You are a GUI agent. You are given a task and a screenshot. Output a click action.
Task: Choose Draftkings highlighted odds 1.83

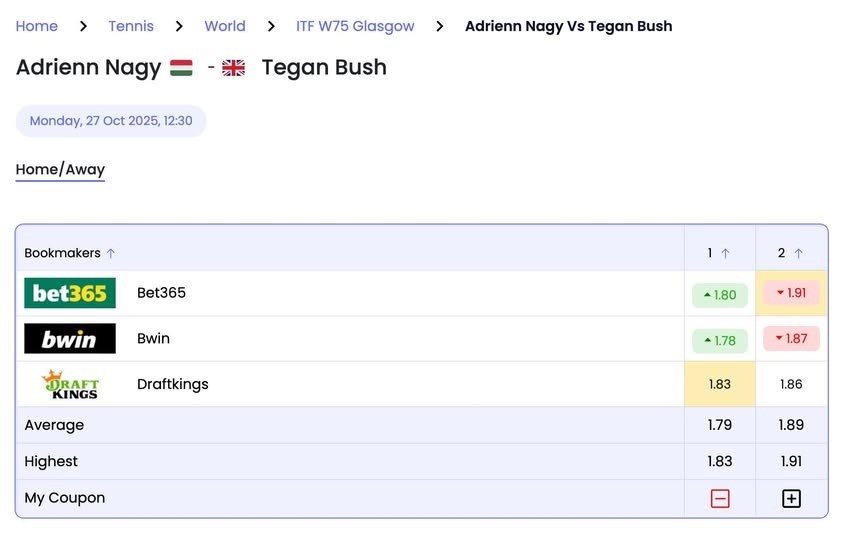pos(720,384)
